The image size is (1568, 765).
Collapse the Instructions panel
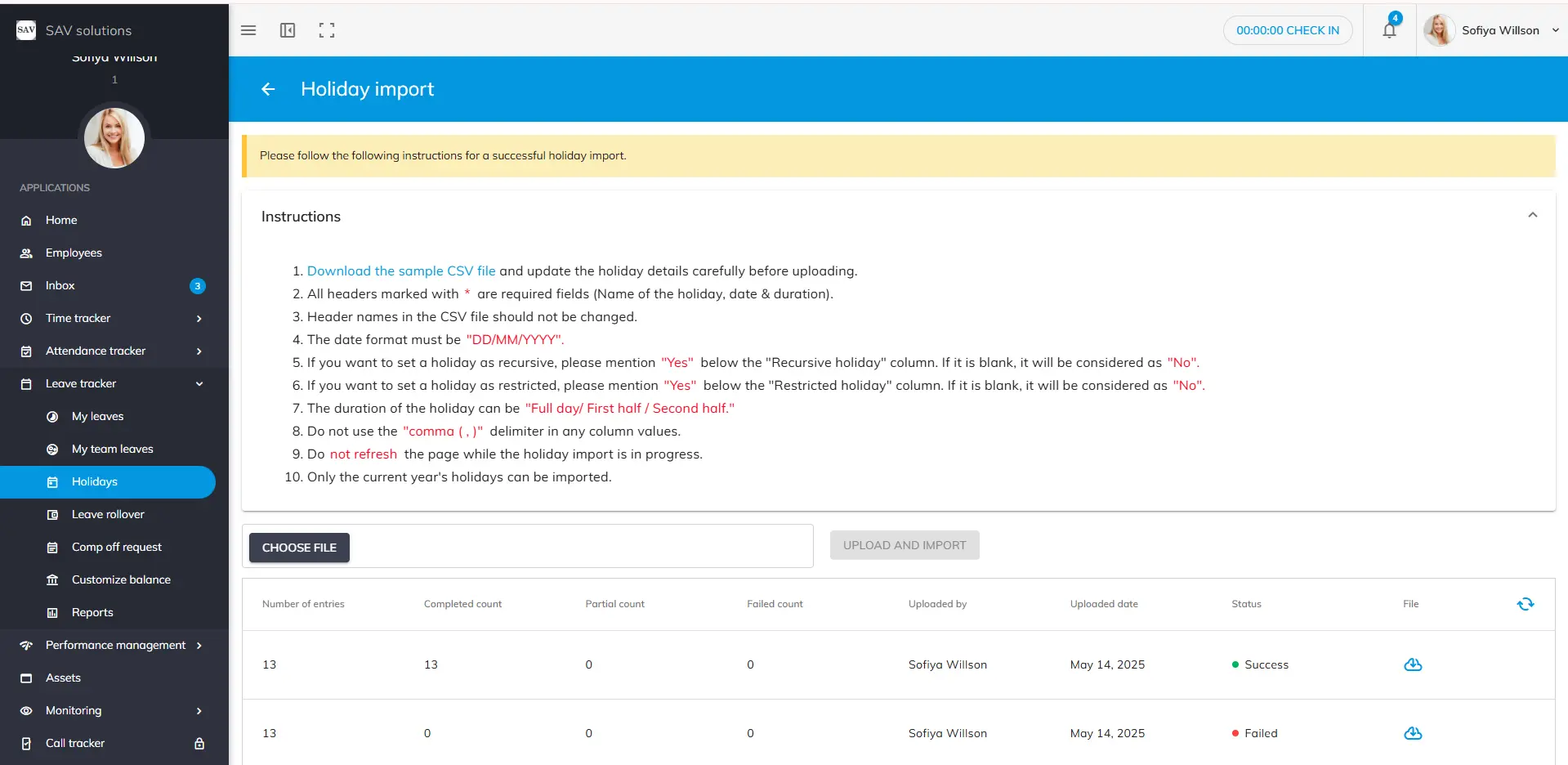pos(1532,216)
